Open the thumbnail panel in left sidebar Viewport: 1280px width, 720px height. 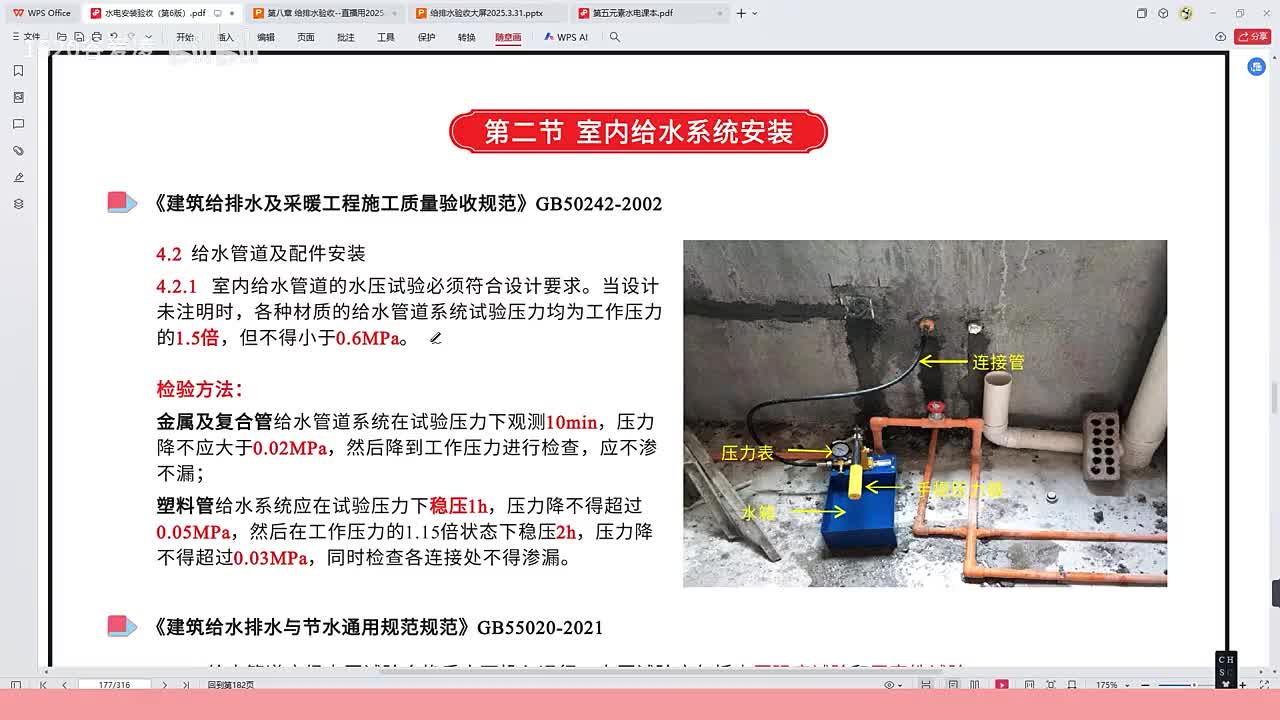(18, 98)
